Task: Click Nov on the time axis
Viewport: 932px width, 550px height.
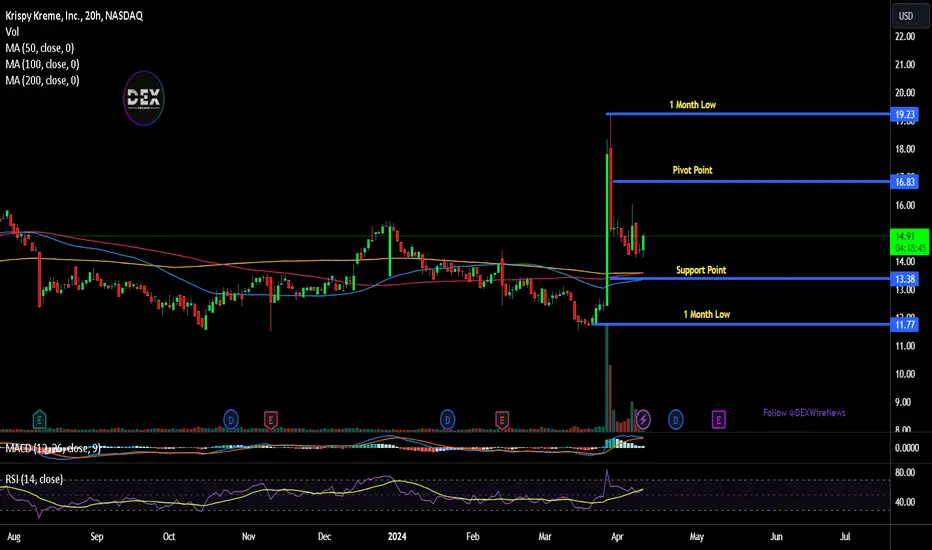Action: 248,536
